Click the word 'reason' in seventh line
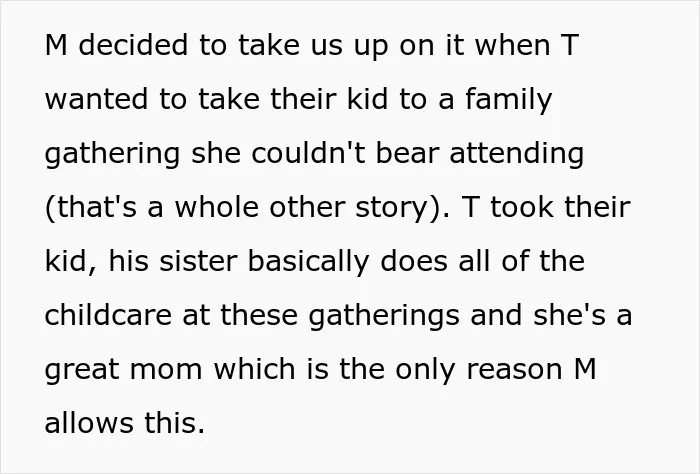Screen dimensions: 700x474 [x=514, y=370]
